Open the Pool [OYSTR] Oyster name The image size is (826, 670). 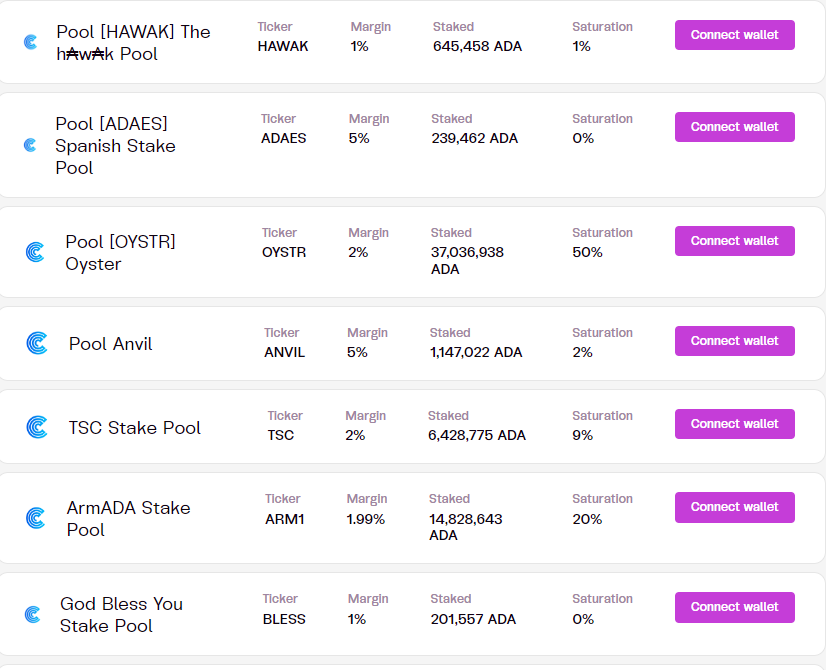click(x=120, y=252)
